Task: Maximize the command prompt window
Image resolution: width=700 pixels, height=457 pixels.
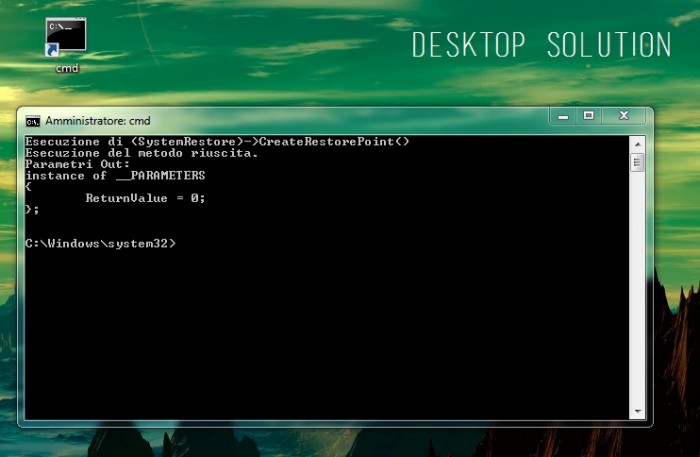Action: tap(589, 116)
